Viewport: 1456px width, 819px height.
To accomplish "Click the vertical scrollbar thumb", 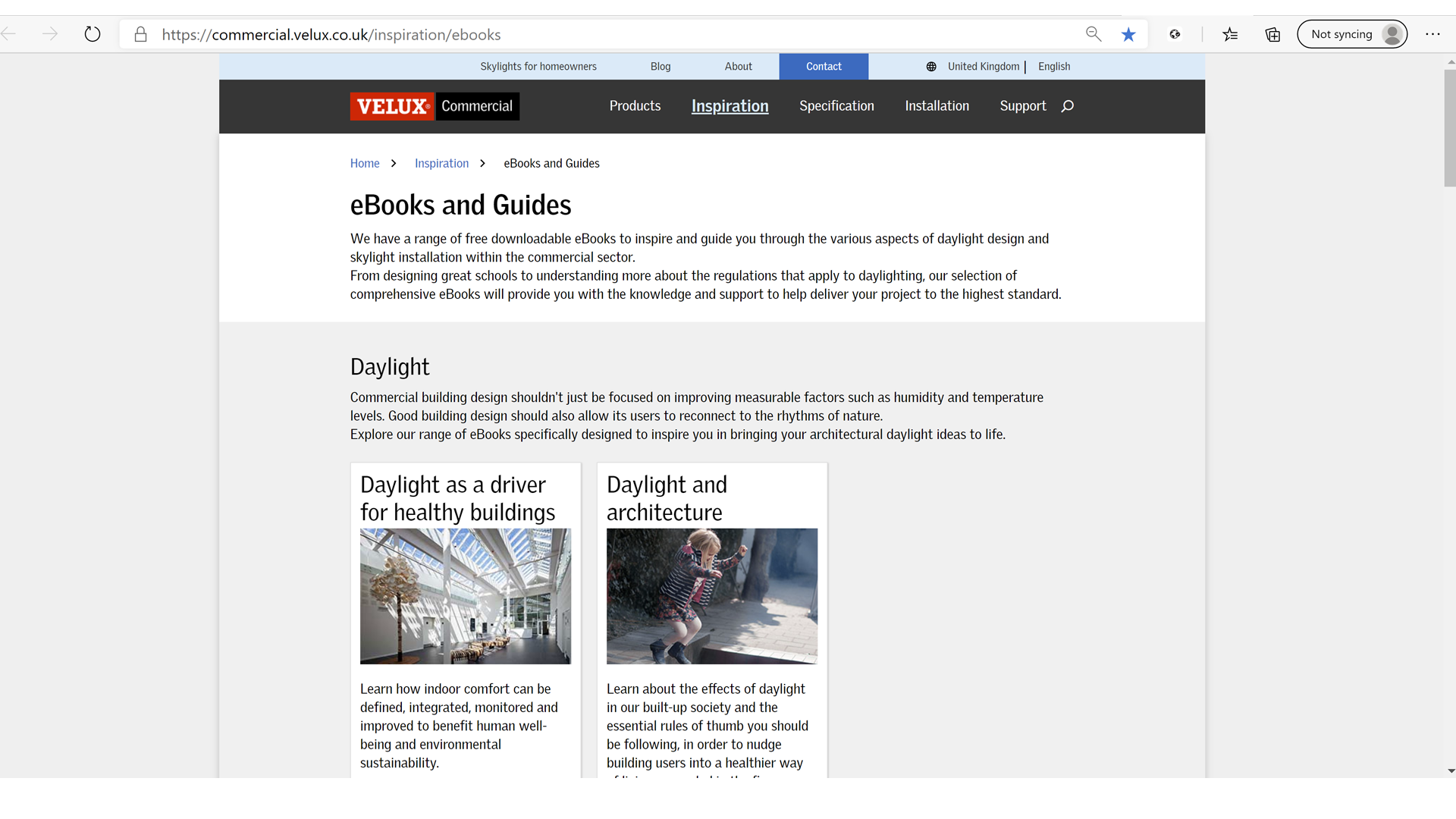I will point(1450,127).
